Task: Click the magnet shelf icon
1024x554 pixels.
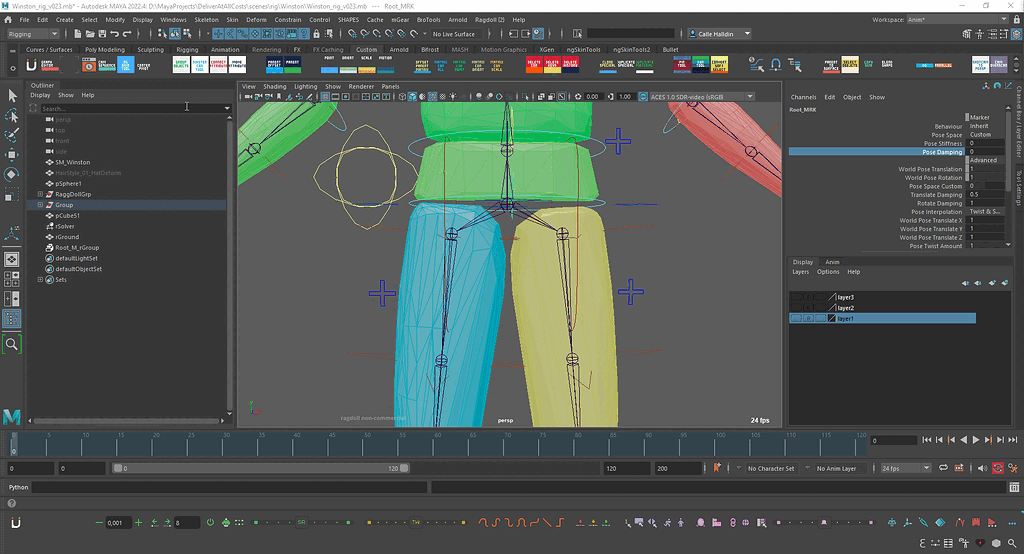Action: coord(775,65)
